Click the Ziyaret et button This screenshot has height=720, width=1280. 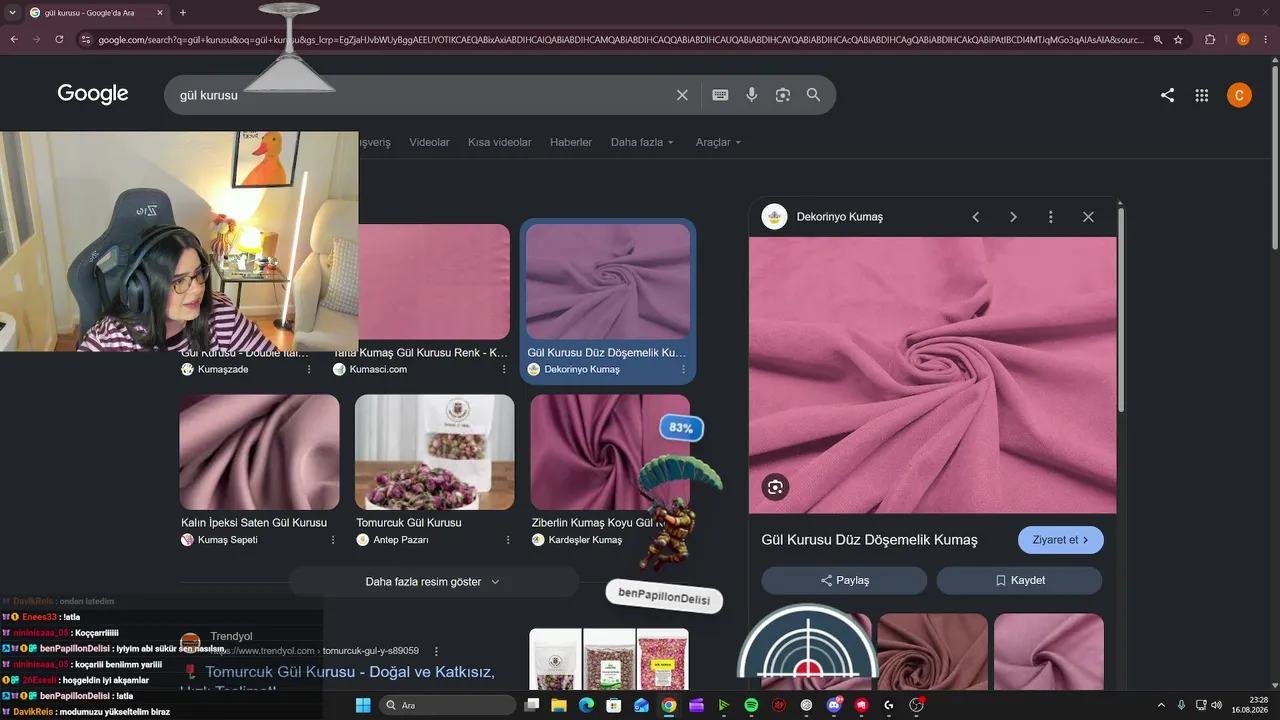pyautogui.click(x=1061, y=540)
